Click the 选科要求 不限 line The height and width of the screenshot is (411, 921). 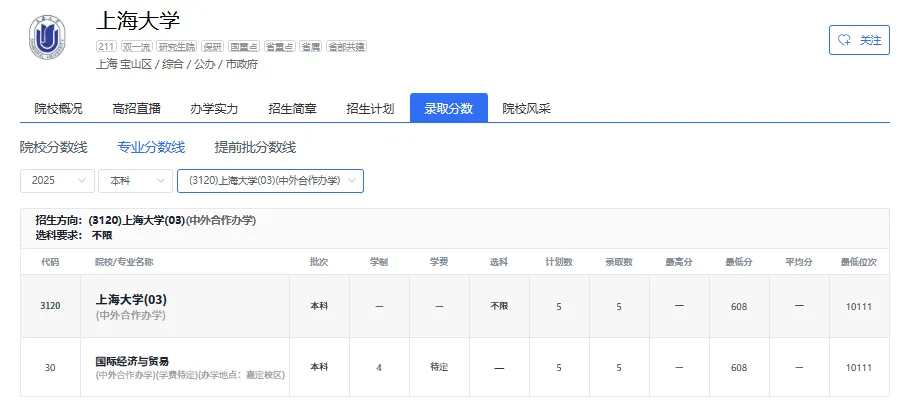coord(73,235)
